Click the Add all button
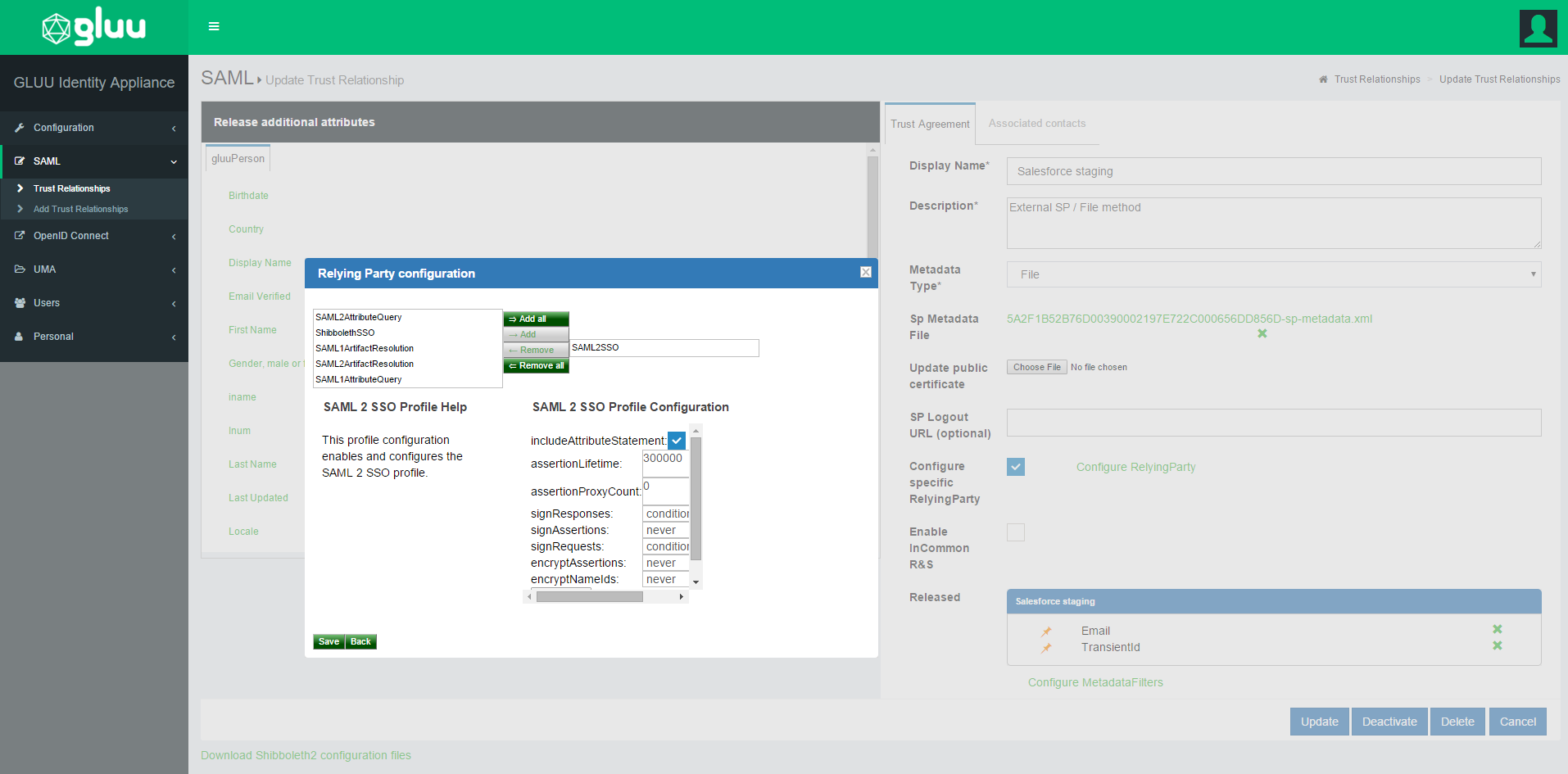Viewport: 1568px width, 774px height. (536, 319)
